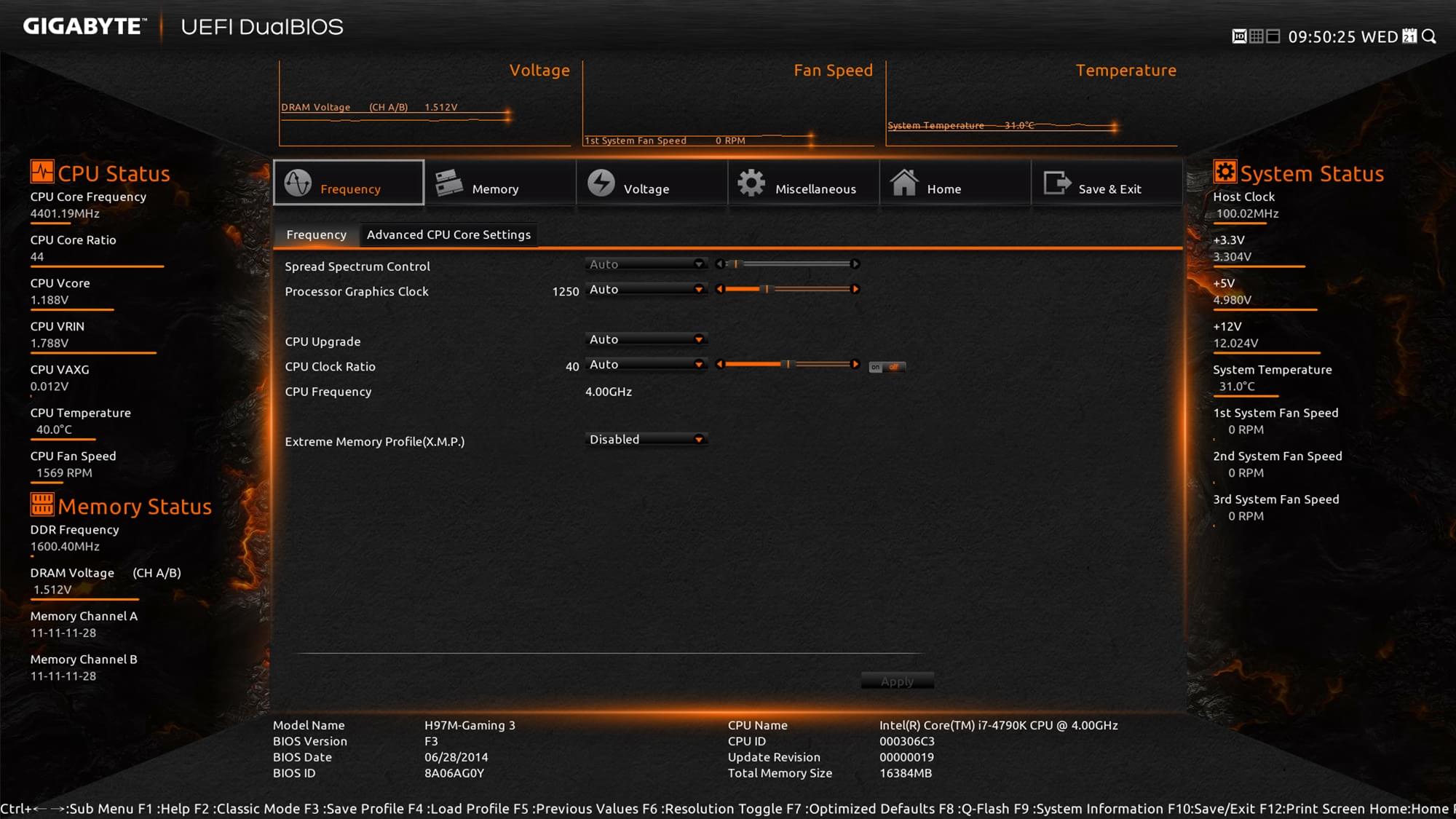Screen dimensions: 1456x819
Task: Click the lightning bolt Voltage icon
Action: [601, 183]
